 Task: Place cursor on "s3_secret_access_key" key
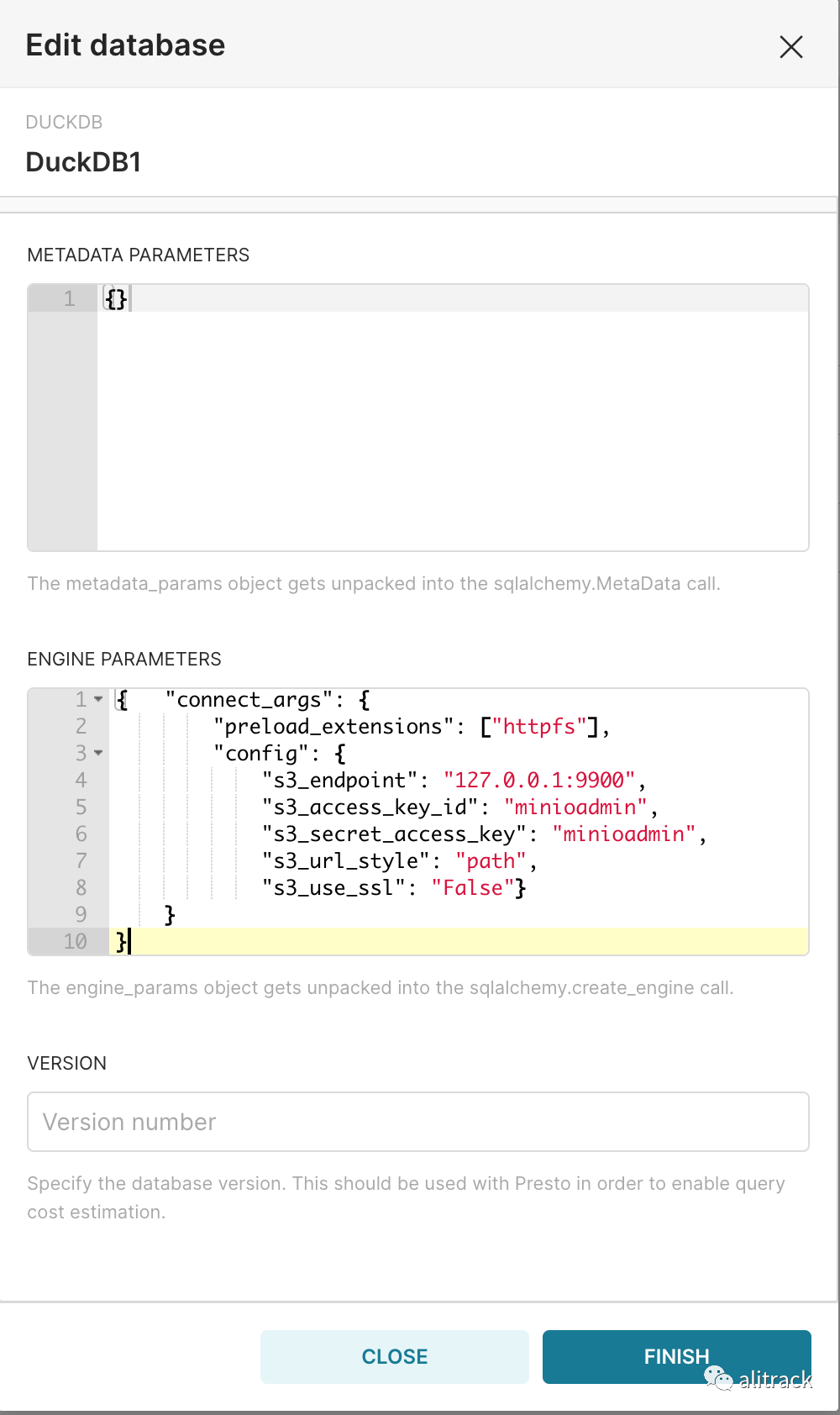pyautogui.click(x=394, y=834)
